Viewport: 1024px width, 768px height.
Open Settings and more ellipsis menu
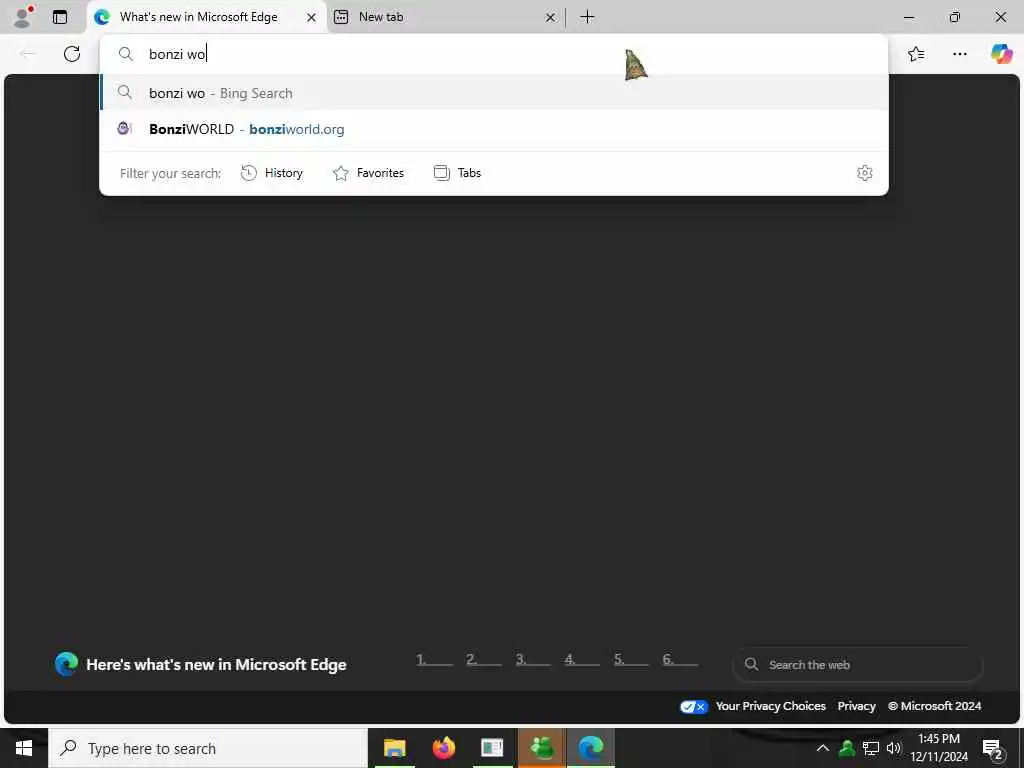click(959, 54)
